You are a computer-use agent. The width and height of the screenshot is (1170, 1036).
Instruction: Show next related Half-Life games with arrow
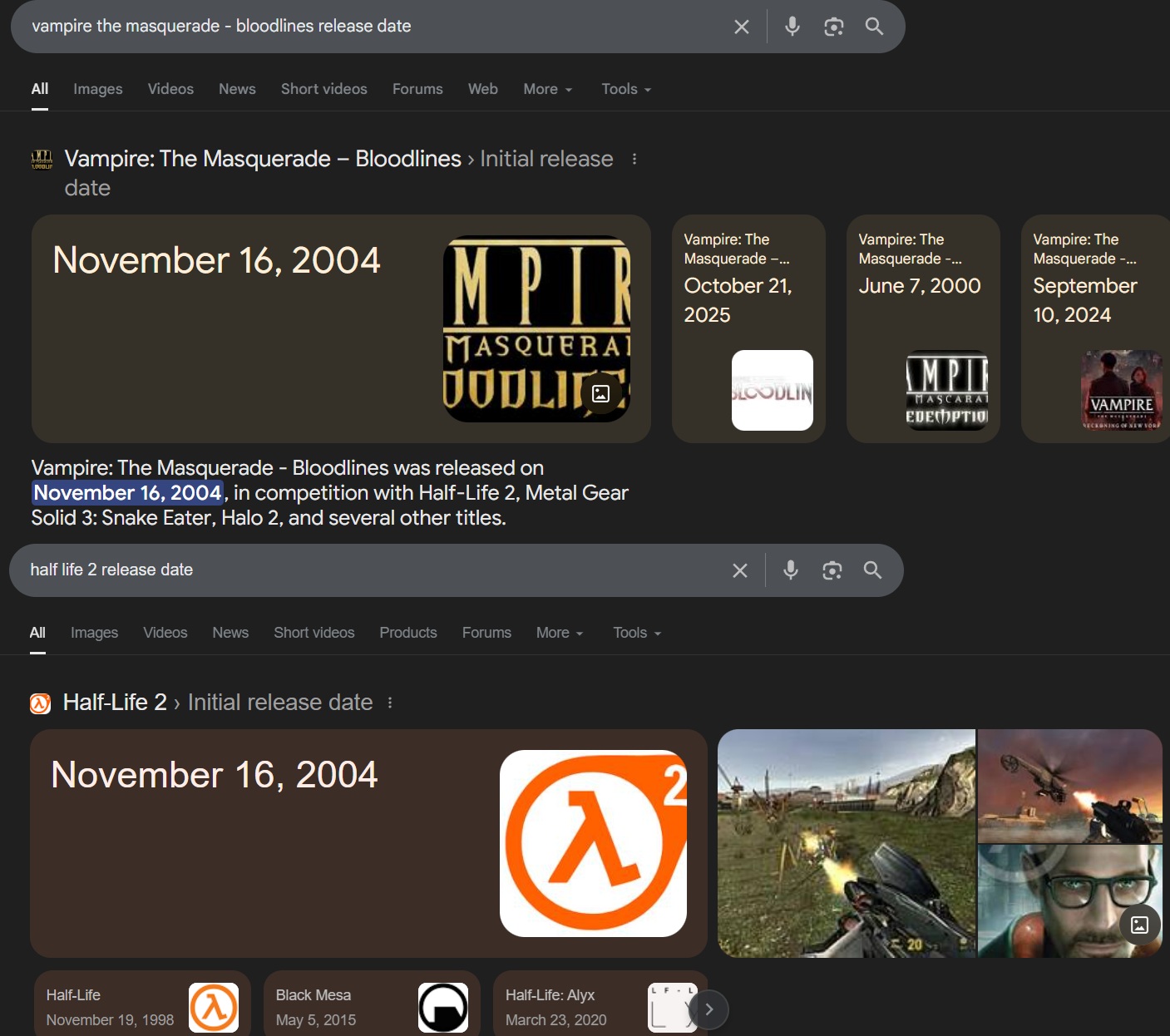(708, 1009)
